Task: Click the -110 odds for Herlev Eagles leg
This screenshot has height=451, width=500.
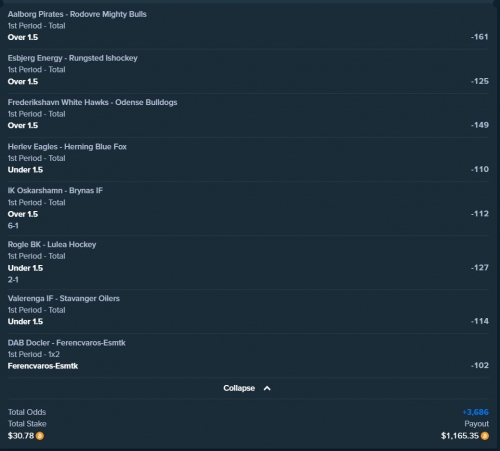Action: (x=480, y=169)
